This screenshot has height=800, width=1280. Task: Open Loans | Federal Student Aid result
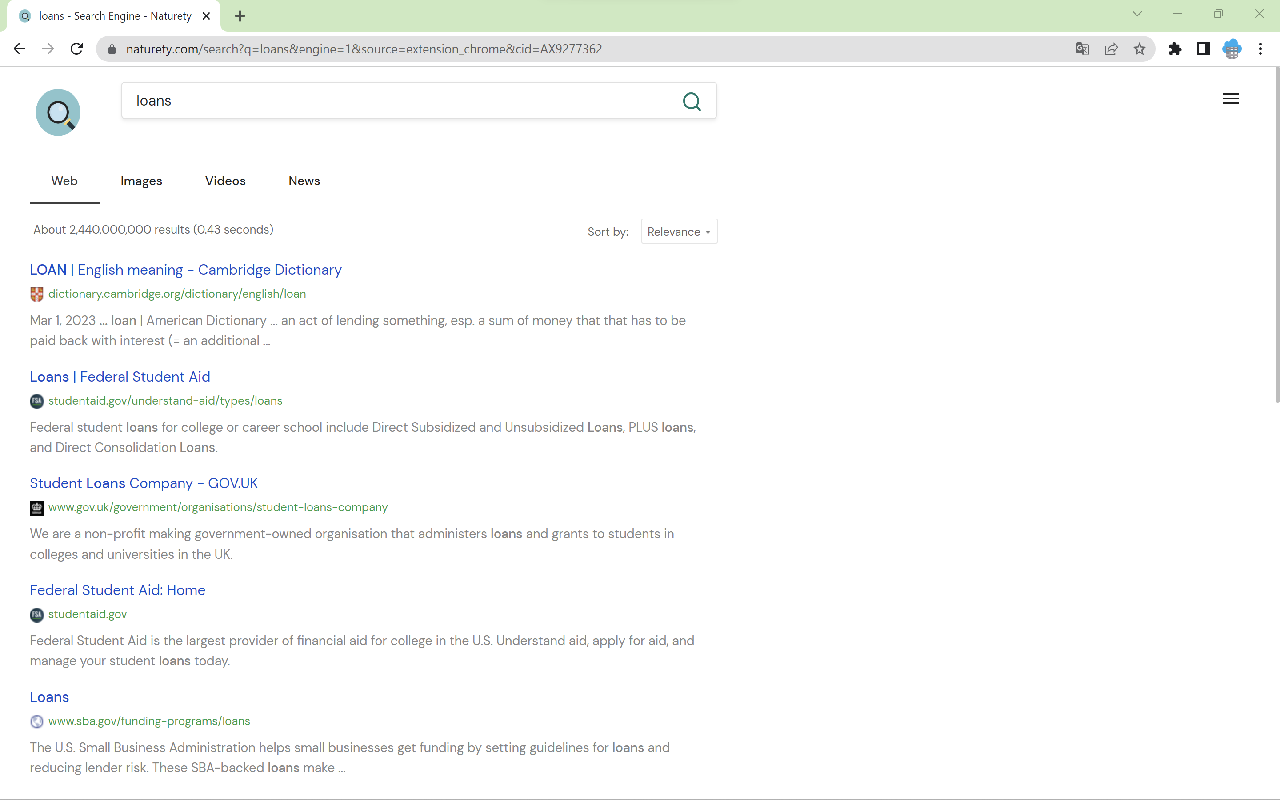coord(120,377)
